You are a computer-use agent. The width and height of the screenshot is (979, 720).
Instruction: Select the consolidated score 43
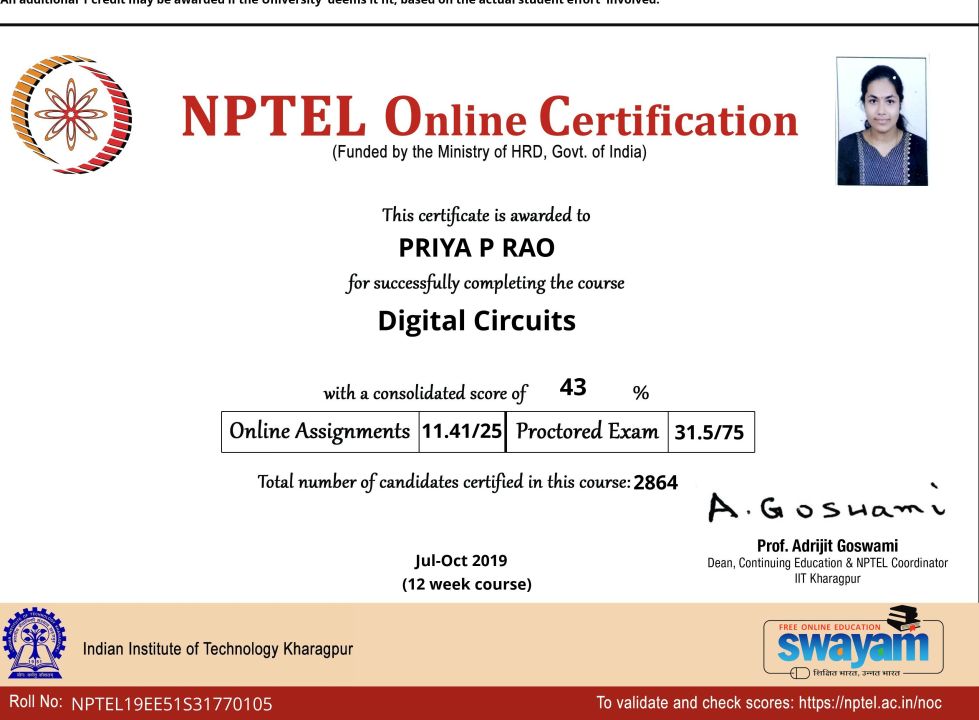click(x=573, y=387)
